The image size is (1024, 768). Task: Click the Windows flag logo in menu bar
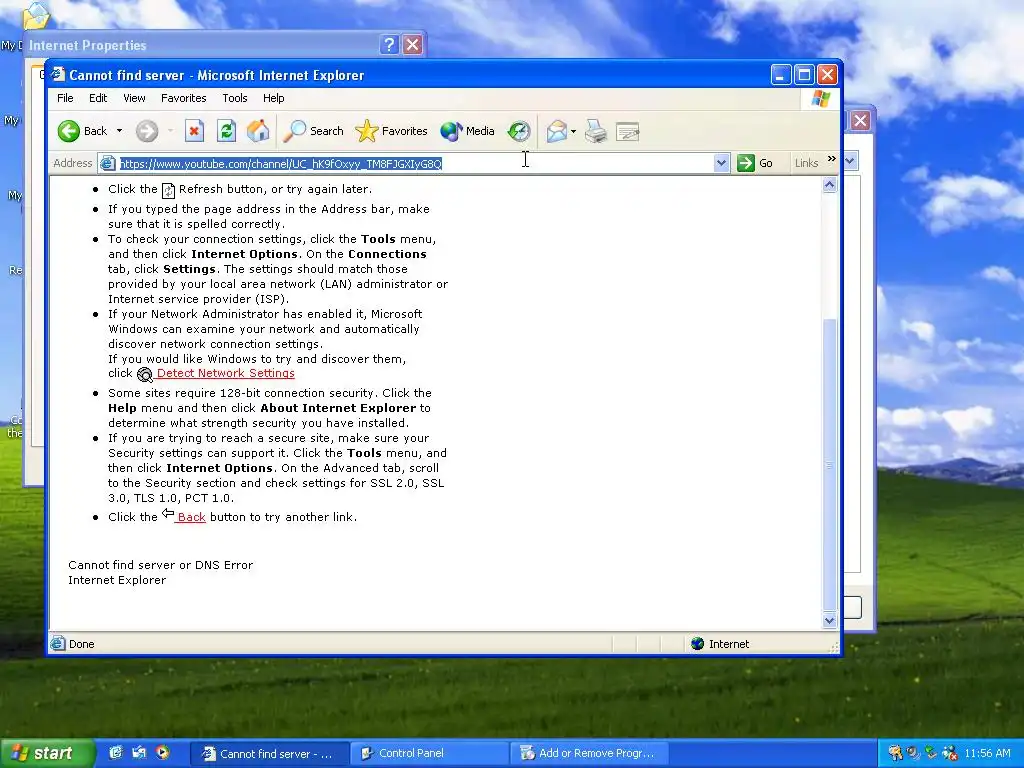click(820, 99)
